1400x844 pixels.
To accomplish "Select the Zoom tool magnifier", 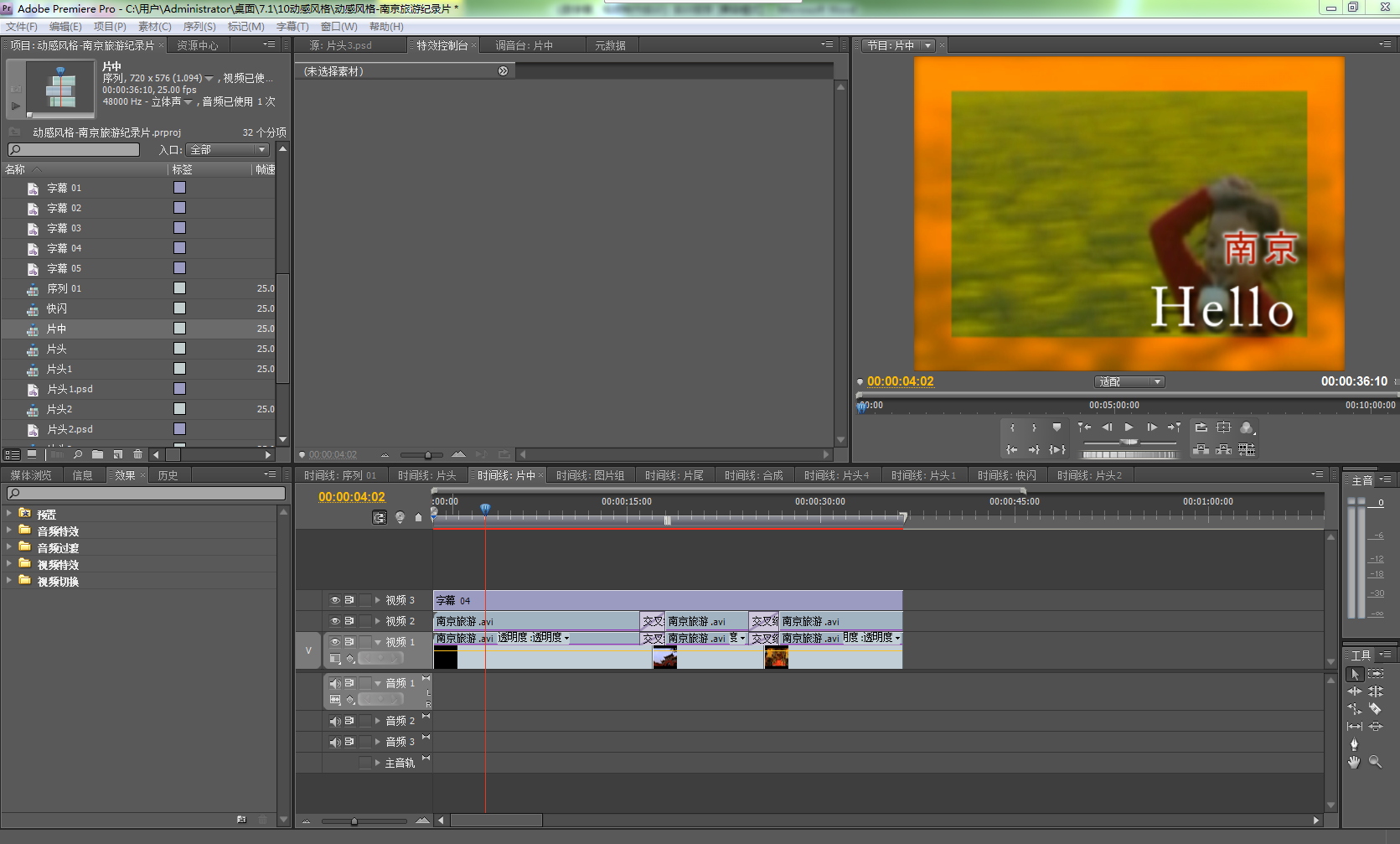I will tap(1375, 762).
